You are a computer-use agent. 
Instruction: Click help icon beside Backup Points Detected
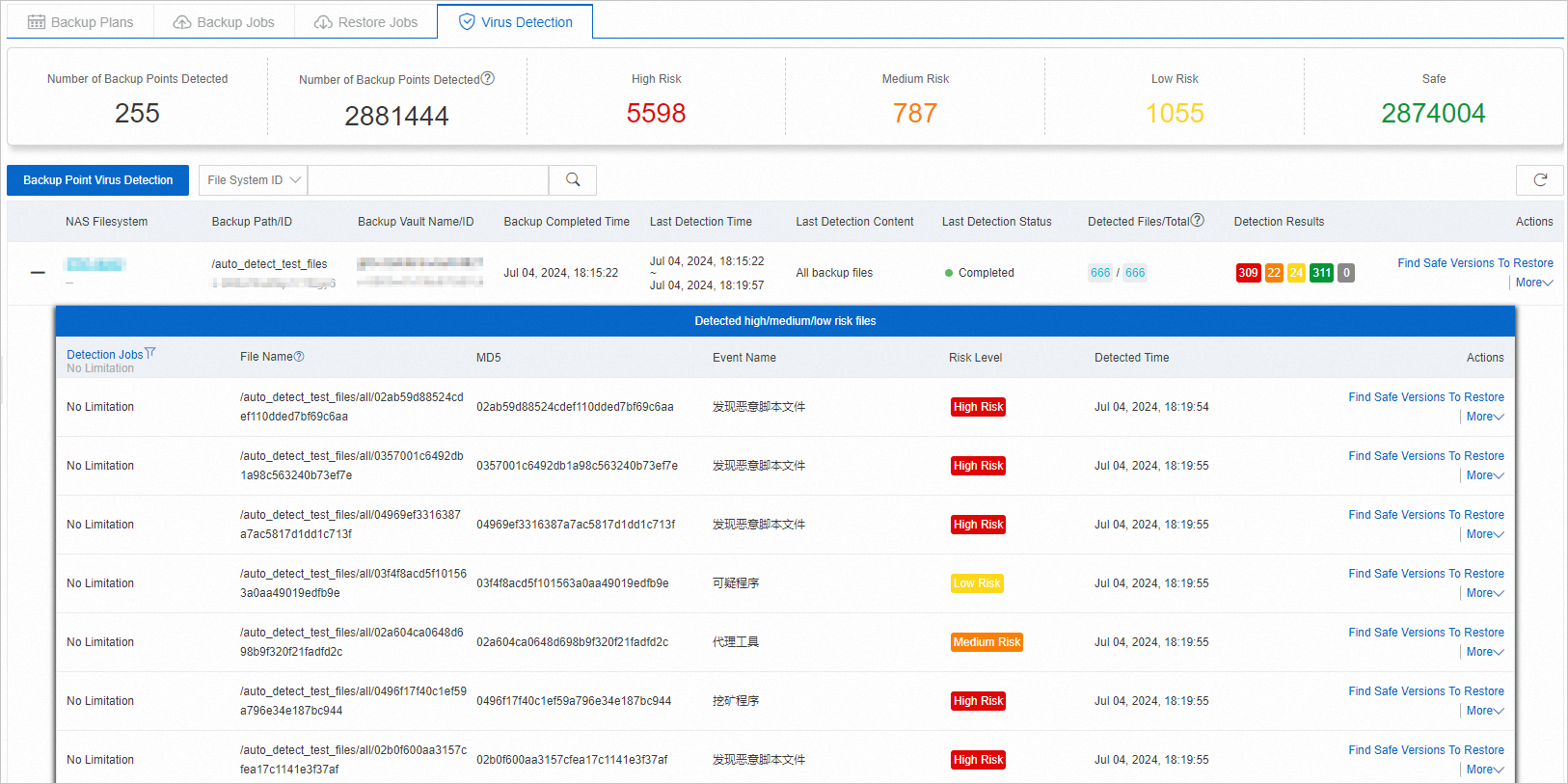488,79
